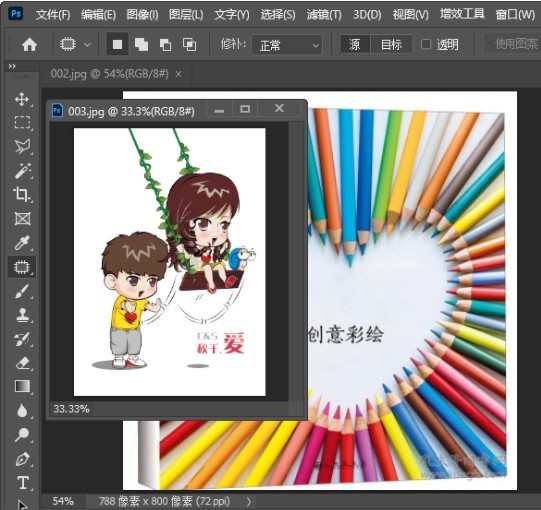
Task: Switch patch mode to 源
Action: click(355, 44)
